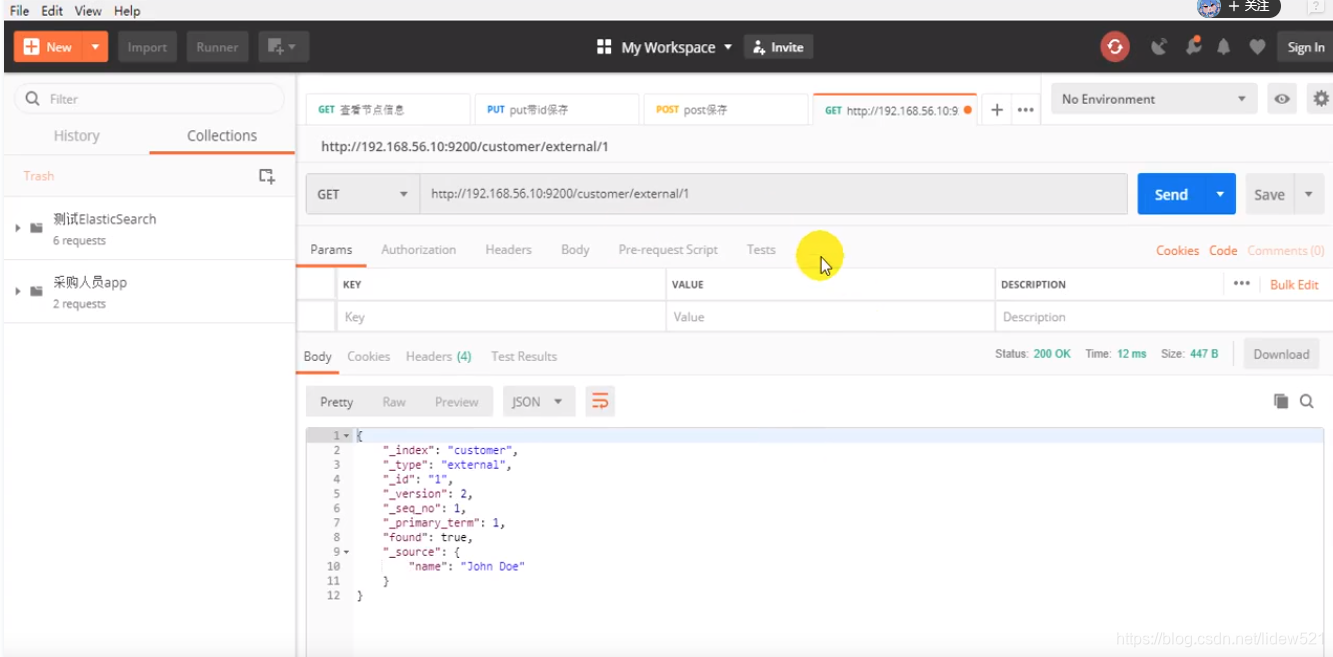Click the Import button
1333x657 pixels.
147,47
